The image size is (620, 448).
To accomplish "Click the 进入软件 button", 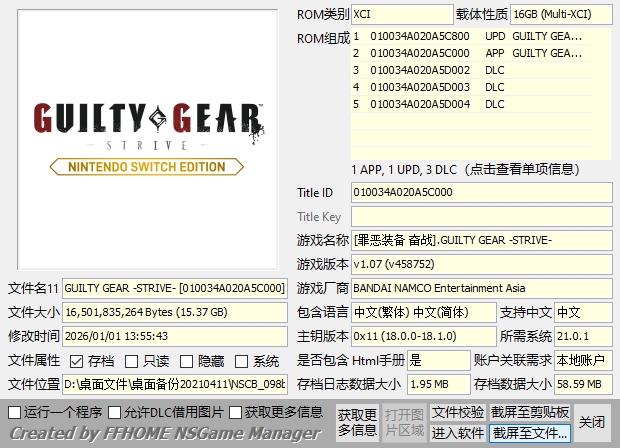I will (458, 433).
